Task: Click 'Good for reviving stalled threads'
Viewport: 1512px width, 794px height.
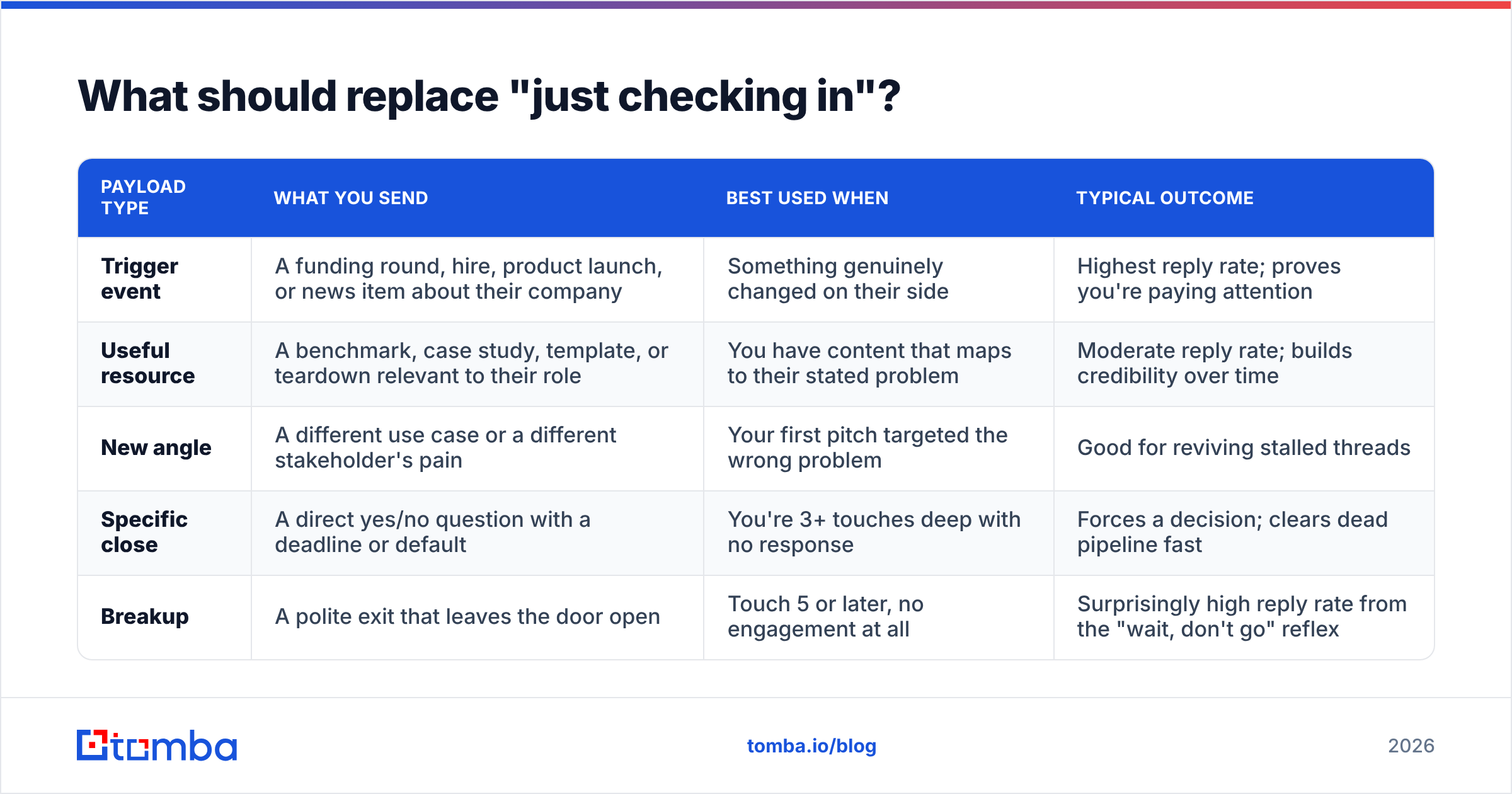Action: click(1244, 447)
